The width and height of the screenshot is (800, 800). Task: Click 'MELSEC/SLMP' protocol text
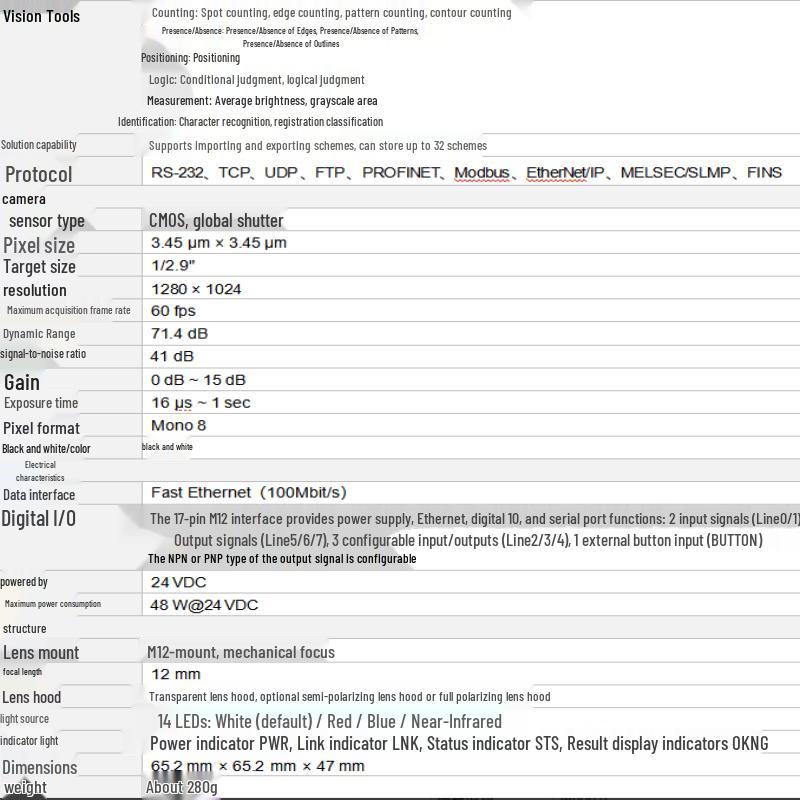676,172
